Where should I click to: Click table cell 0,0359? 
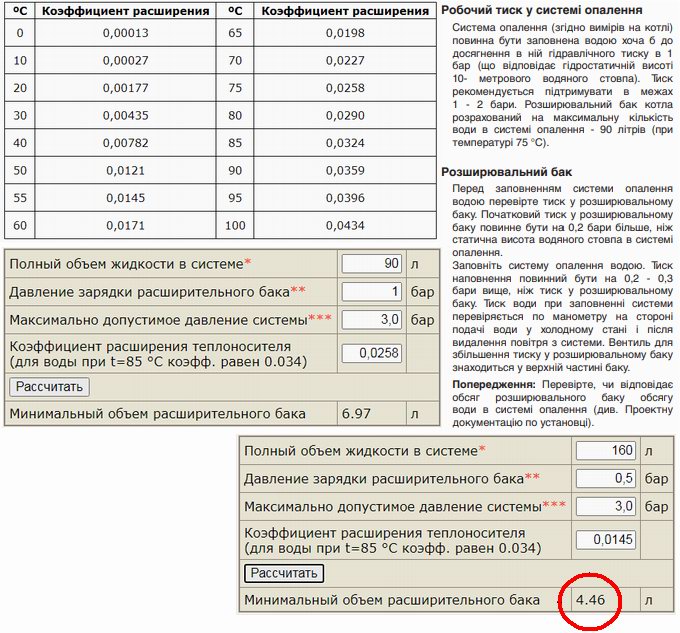click(x=345, y=170)
